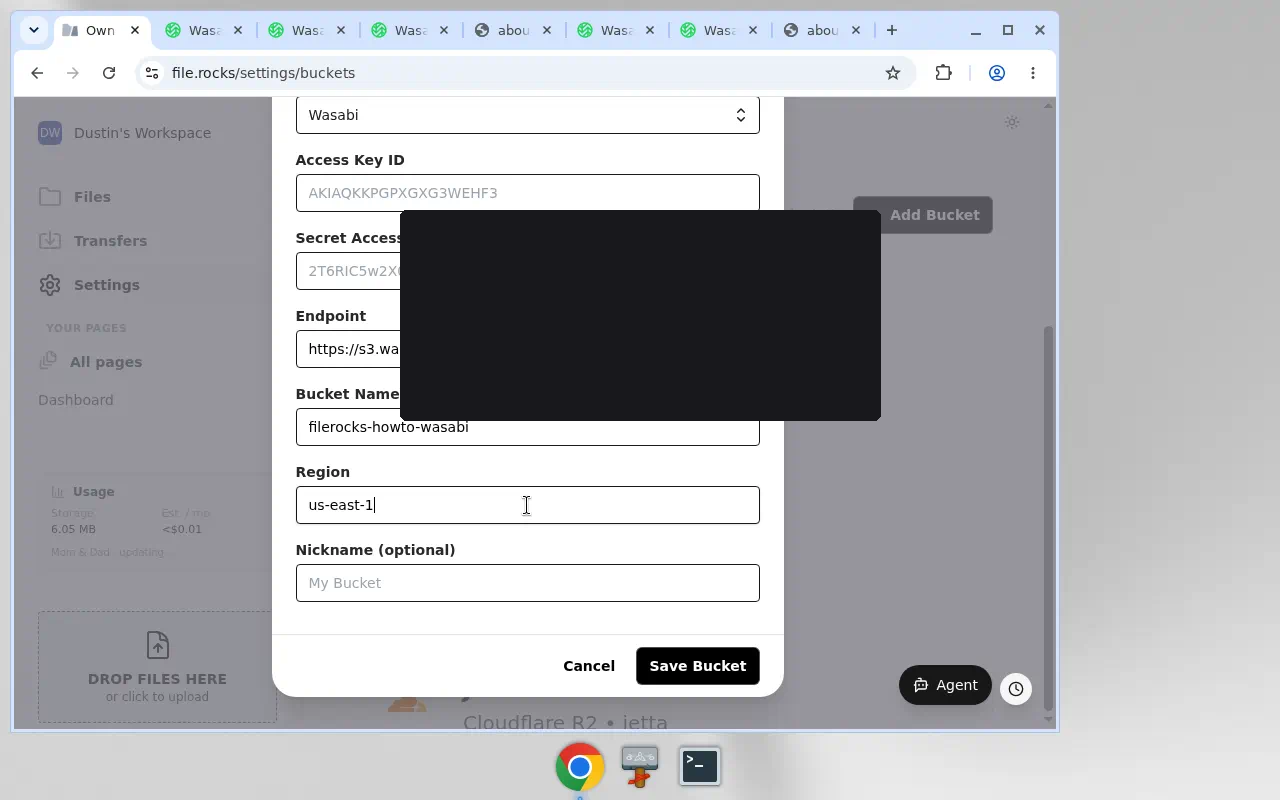The width and height of the screenshot is (1280, 800).
Task: Open the middle taskbar application
Action: pos(640,767)
